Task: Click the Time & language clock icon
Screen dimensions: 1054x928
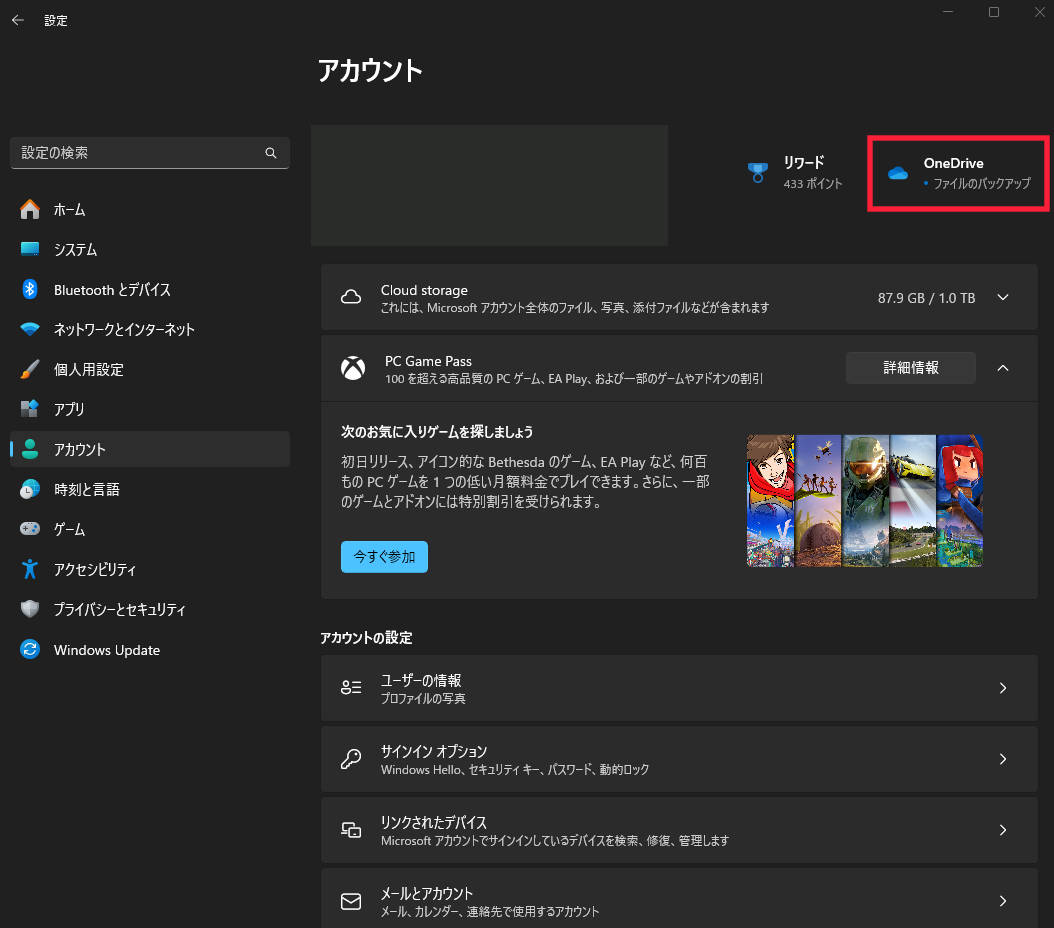Action: pyautogui.click(x=30, y=489)
